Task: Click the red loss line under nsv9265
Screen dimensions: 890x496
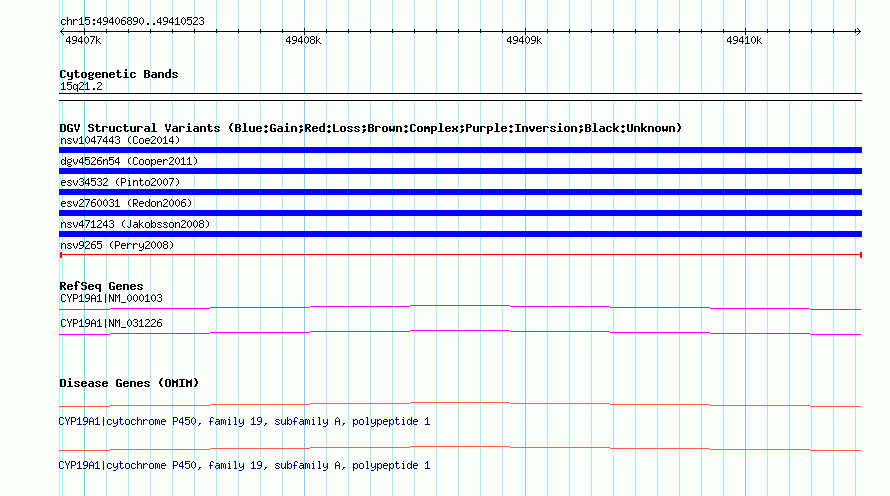Action: coord(460,255)
